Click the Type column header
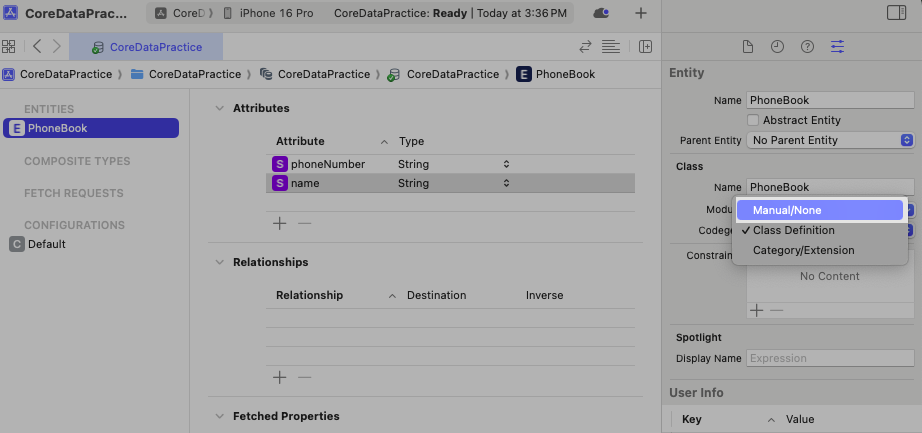 click(411, 141)
